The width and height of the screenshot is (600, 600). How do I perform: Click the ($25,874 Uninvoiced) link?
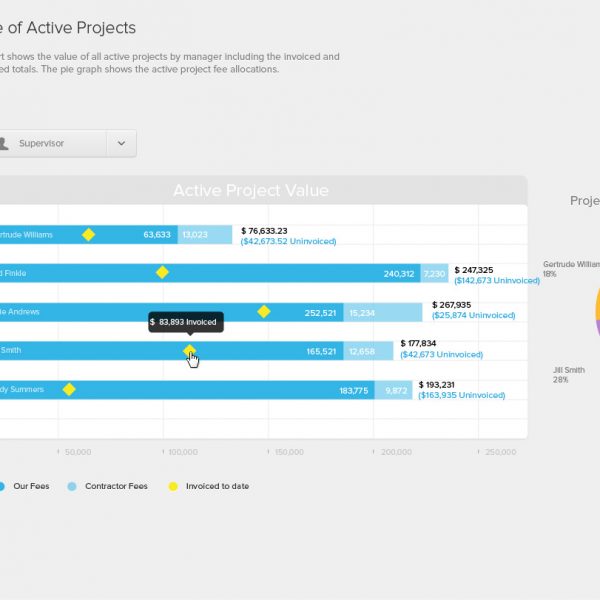click(x=474, y=316)
